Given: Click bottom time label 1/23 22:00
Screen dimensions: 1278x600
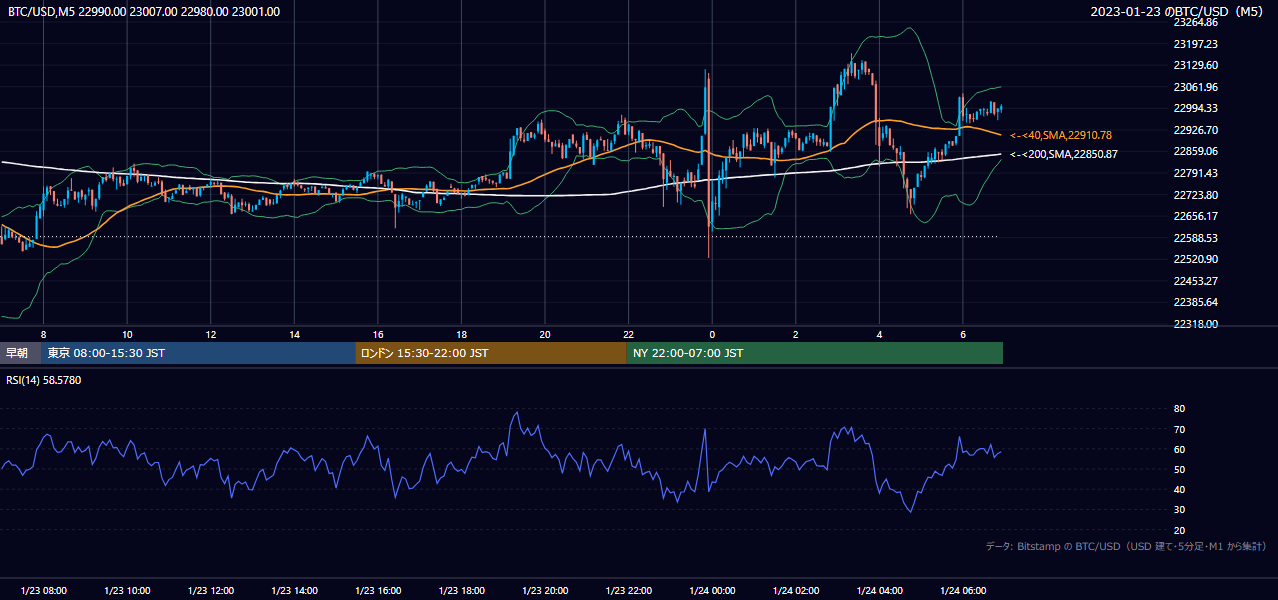Looking at the screenshot, I should tap(629, 591).
